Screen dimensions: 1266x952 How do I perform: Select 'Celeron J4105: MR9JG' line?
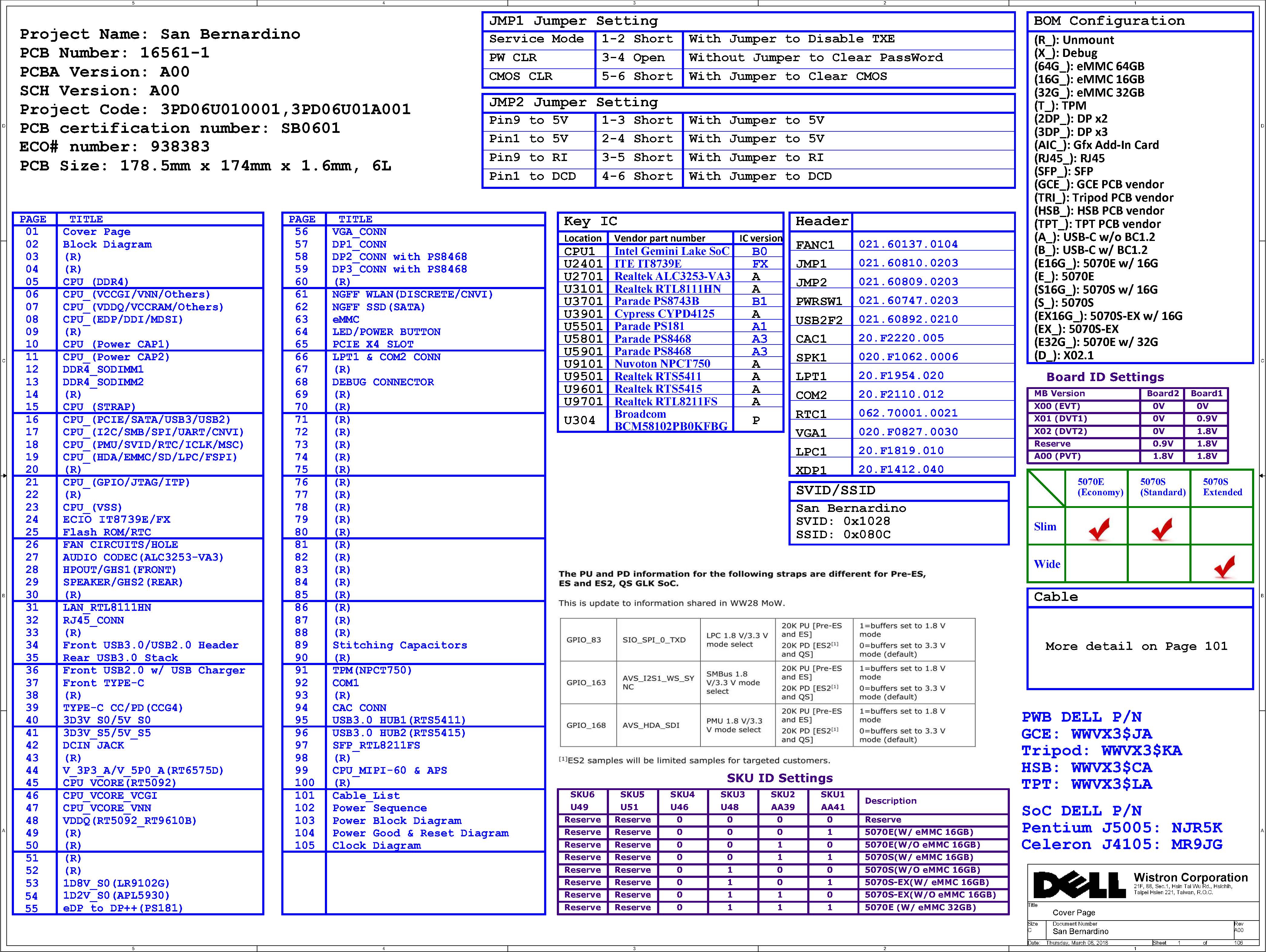click(1122, 845)
